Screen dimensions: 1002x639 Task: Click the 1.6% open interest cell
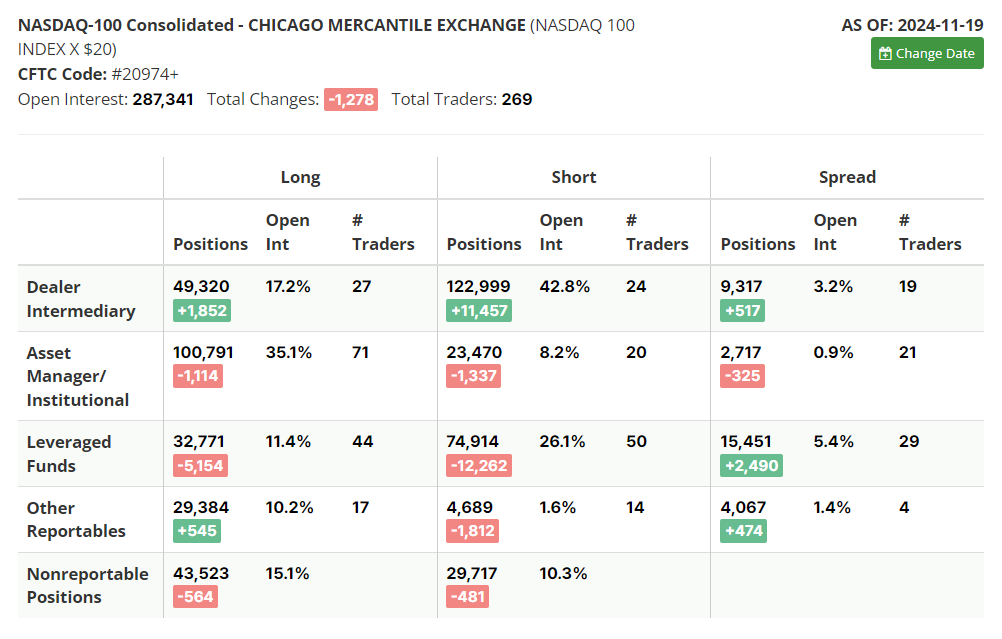point(557,507)
